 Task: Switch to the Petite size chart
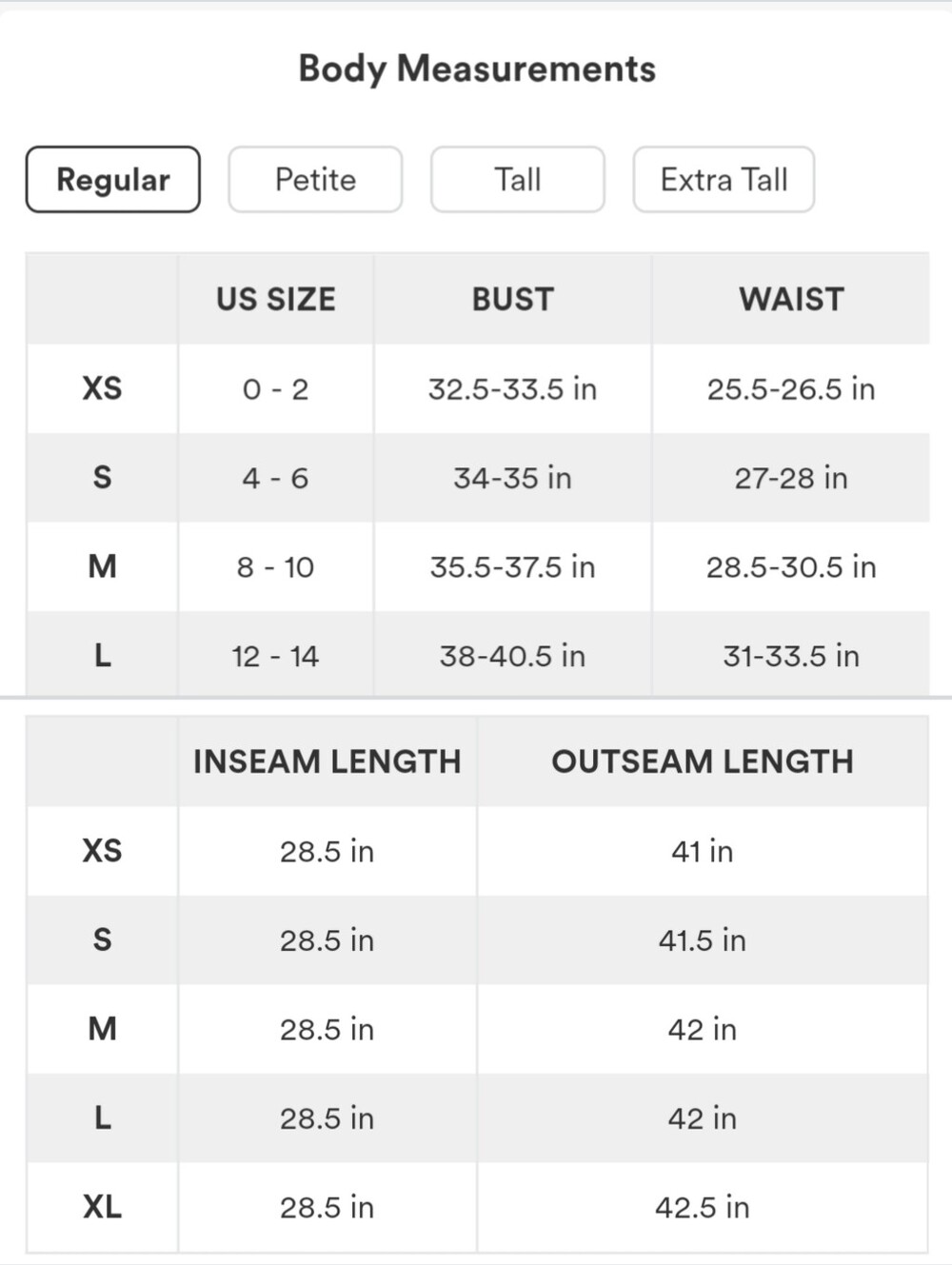(315, 179)
